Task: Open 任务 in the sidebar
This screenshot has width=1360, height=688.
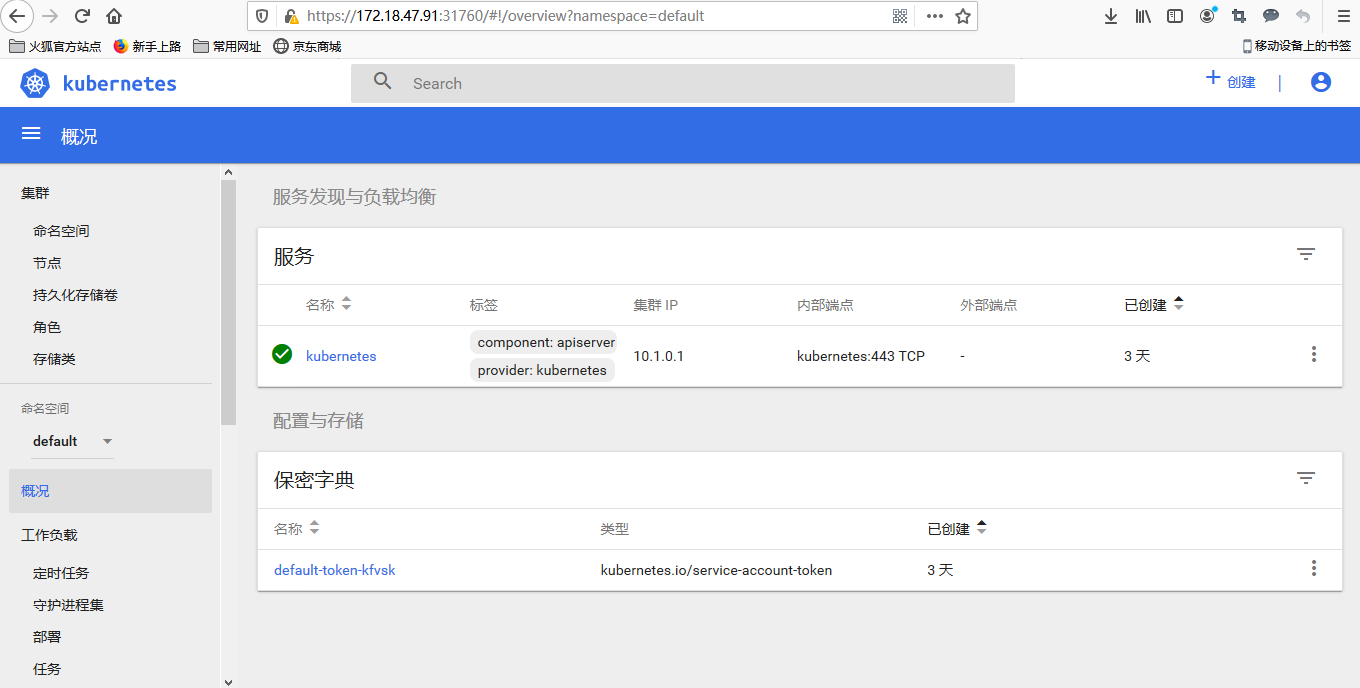Action: pos(47,669)
